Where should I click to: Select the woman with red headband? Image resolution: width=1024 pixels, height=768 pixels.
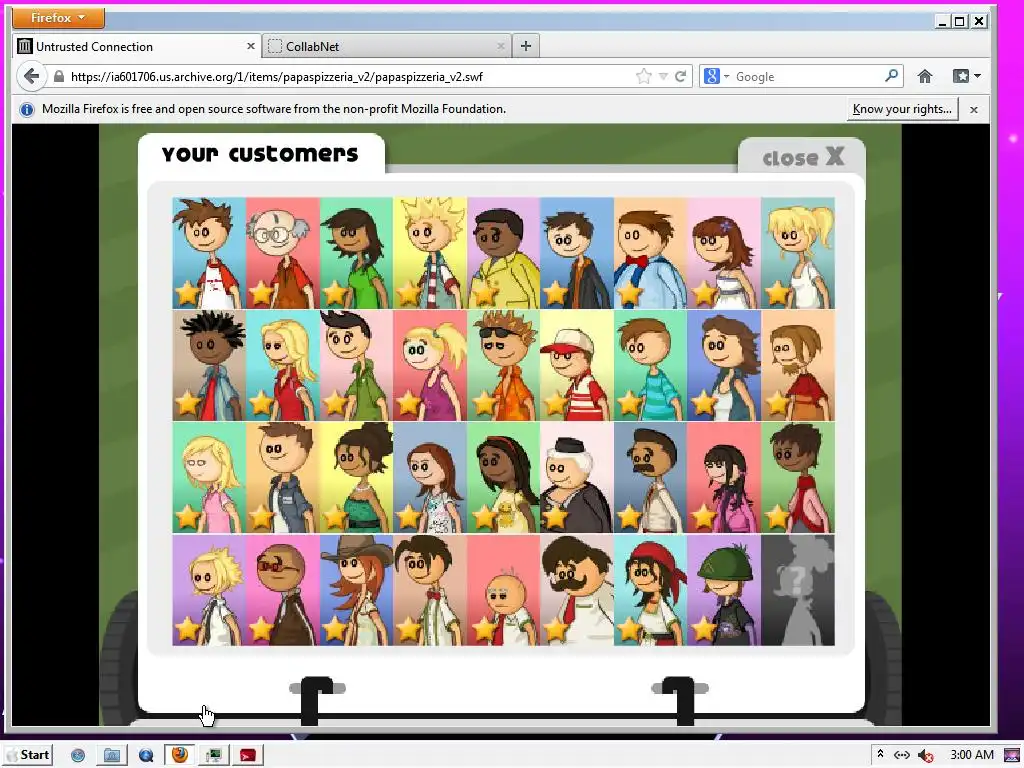click(x=504, y=477)
